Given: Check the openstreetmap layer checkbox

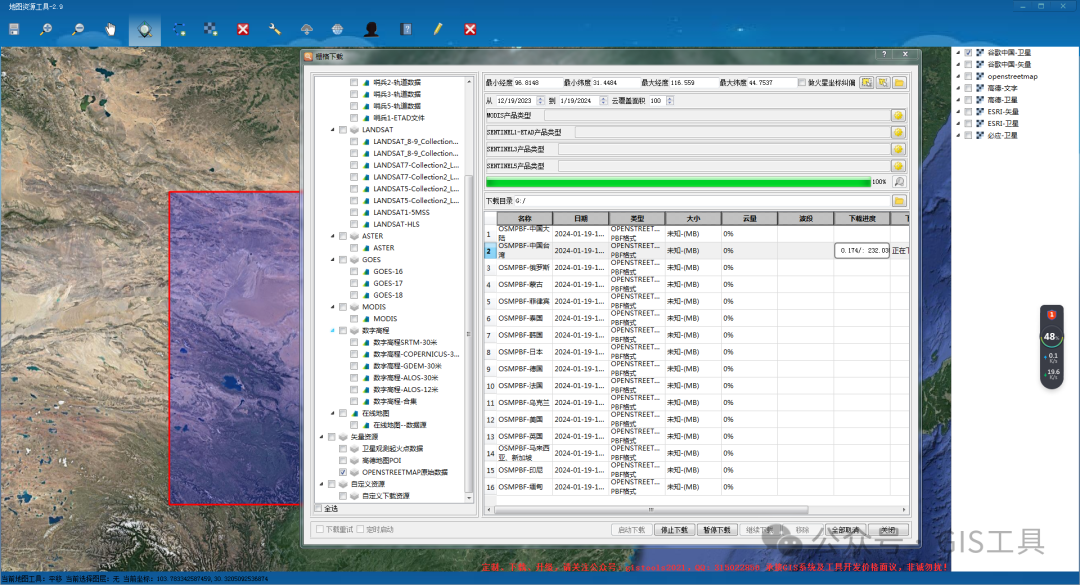Looking at the screenshot, I should point(968,76).
